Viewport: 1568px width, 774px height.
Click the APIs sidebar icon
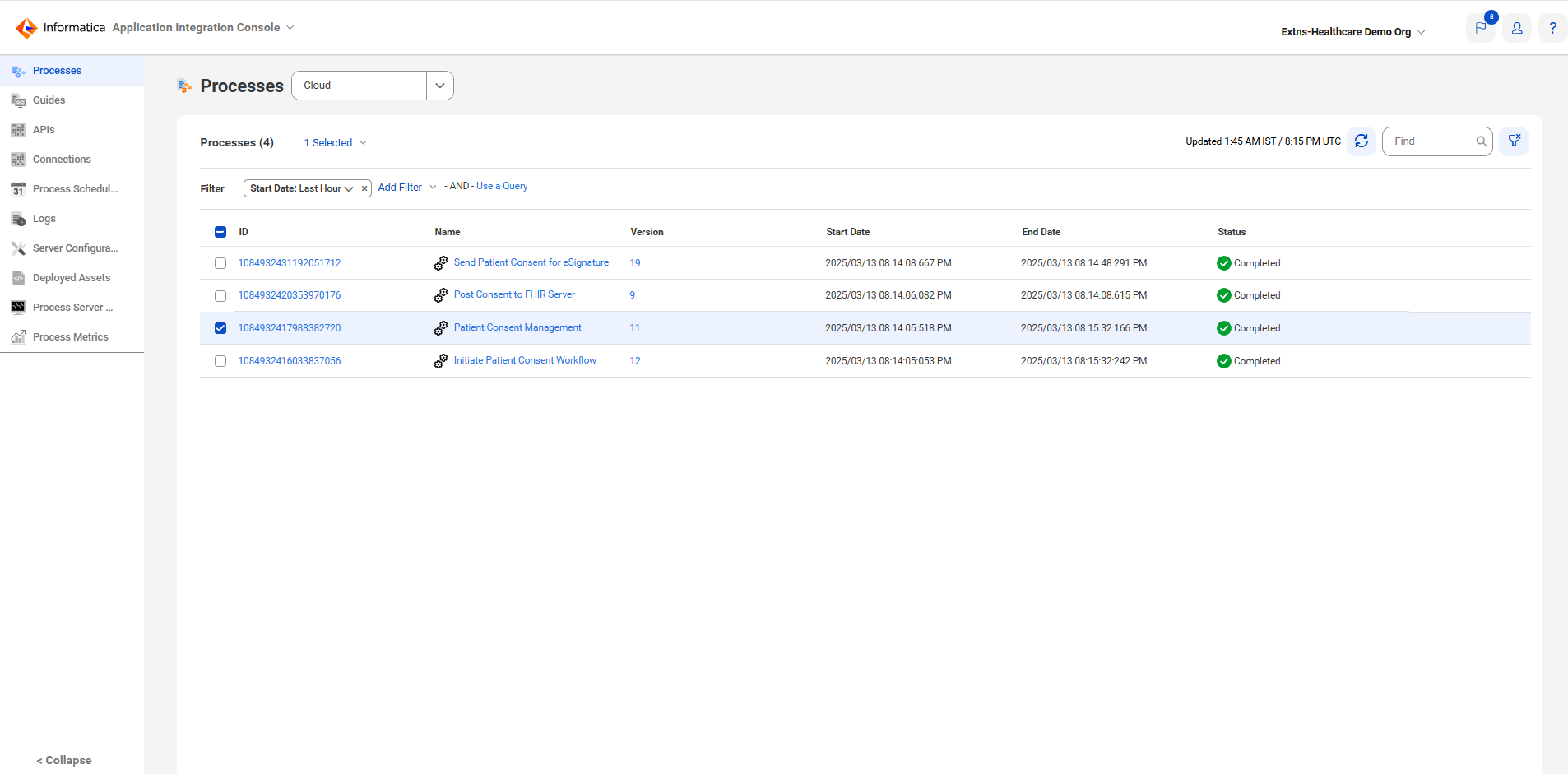(18, 130)
